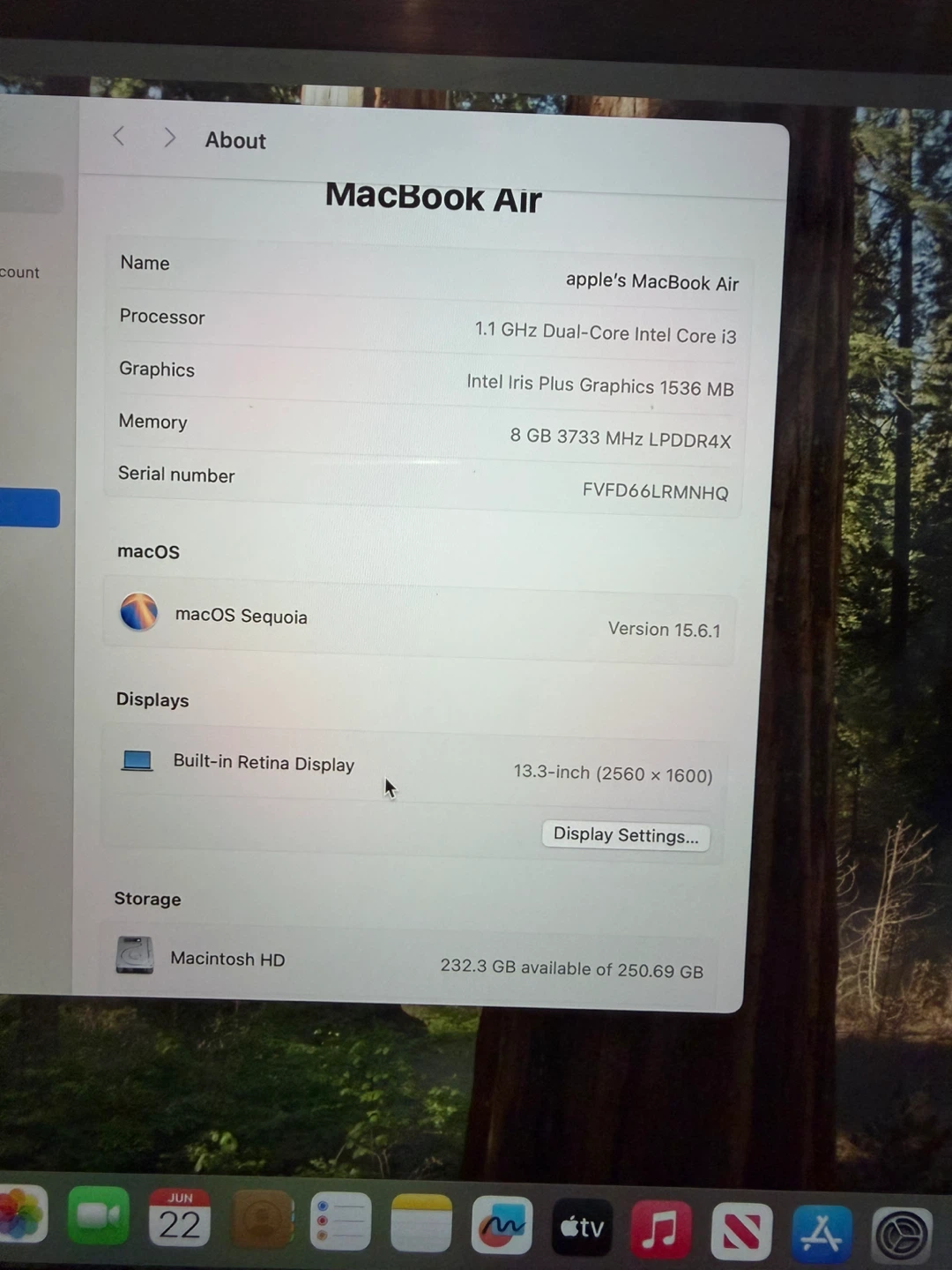This screenshot has width=952, height=1270.
Task: Launch Freeform from the Dock
Action: point(502,1225)
